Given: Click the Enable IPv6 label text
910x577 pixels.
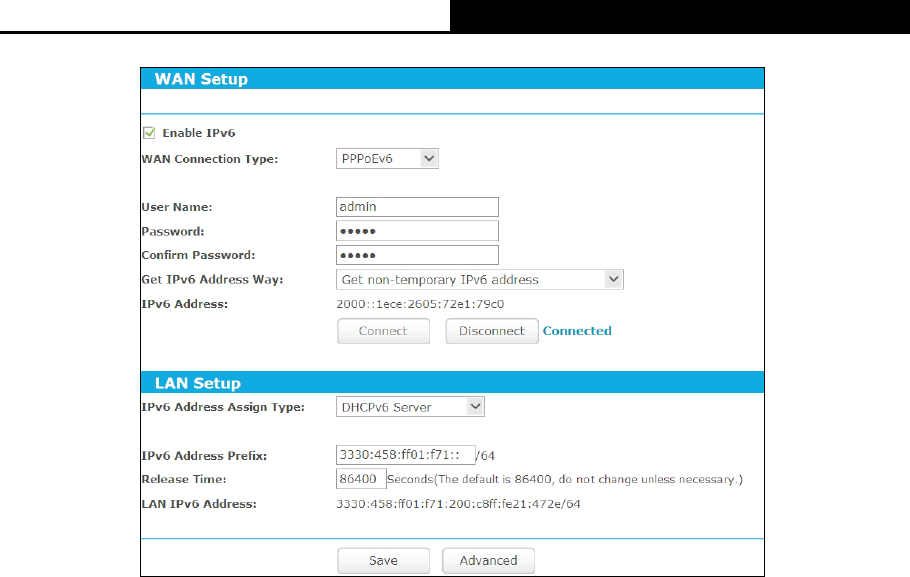Looking at the screenshot, I should click(x=198, y=133).
